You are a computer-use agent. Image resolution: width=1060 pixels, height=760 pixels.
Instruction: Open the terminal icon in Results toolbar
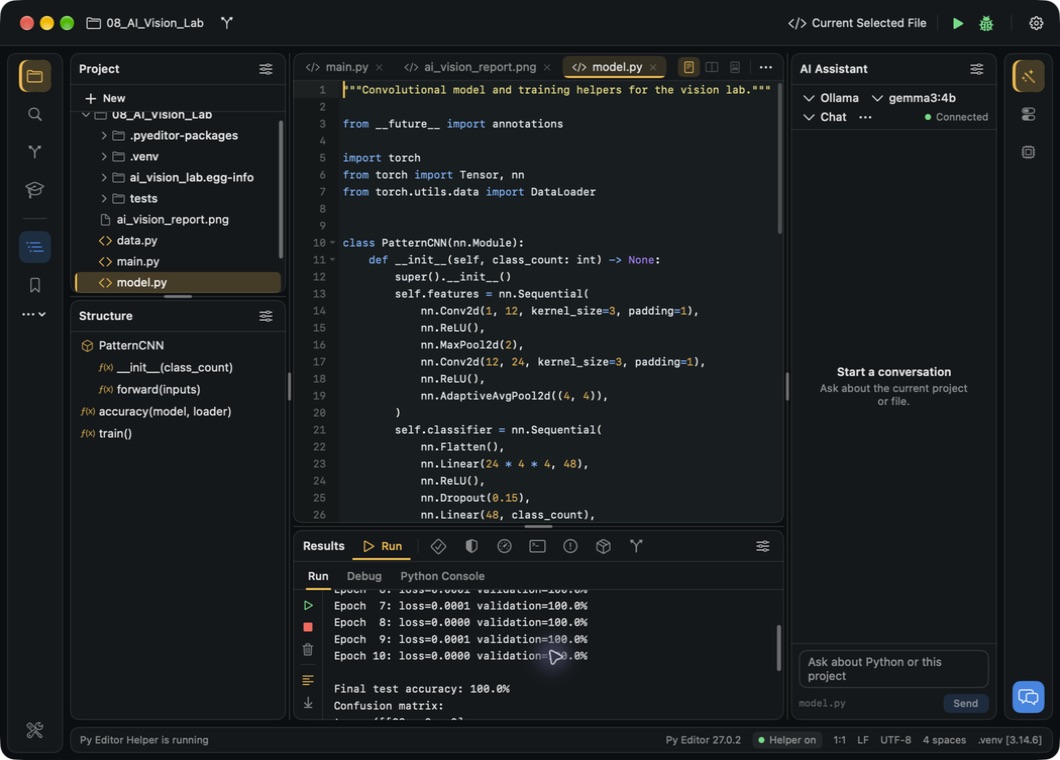point(537,546)
